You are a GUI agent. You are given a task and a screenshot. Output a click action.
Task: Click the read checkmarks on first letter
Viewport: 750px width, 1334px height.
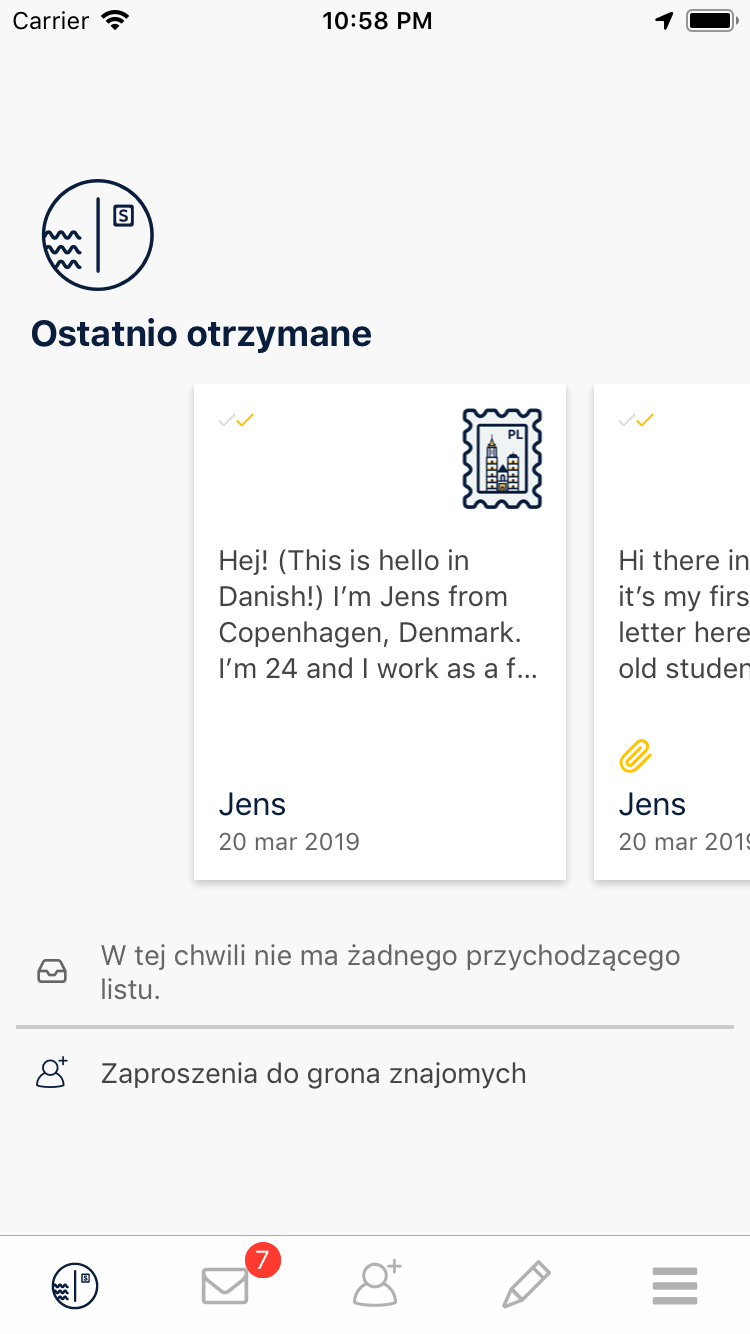coord(237,420)
